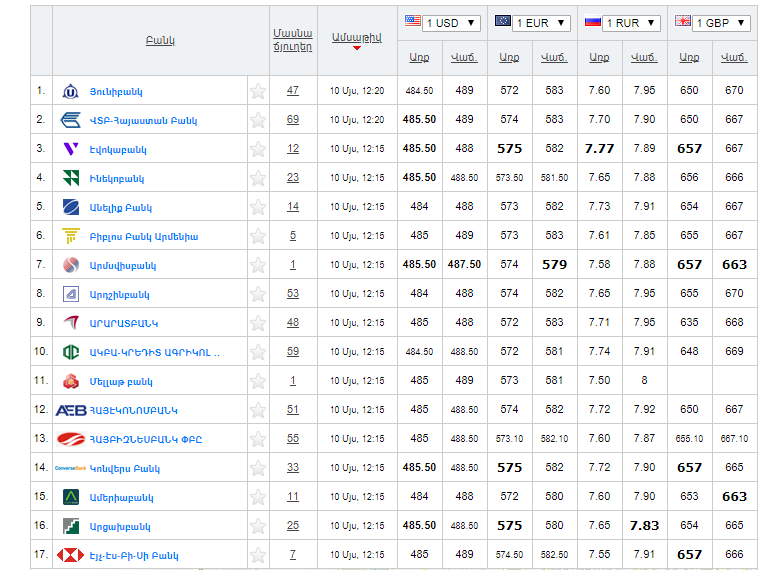This screenshot has height=570, width=768.
Task: Open the row 6 bank name link
Action: coord(144,237)
